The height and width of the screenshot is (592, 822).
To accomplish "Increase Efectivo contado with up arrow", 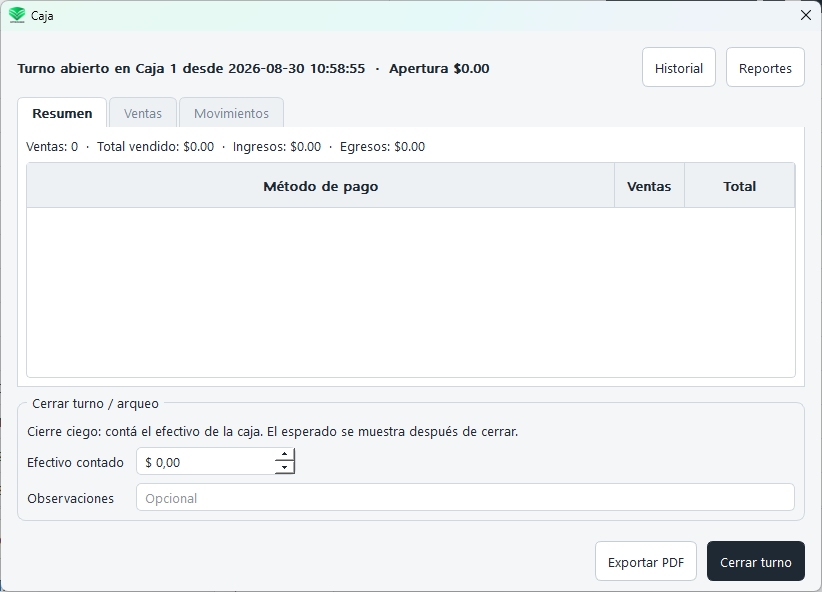I will (284, 455).
